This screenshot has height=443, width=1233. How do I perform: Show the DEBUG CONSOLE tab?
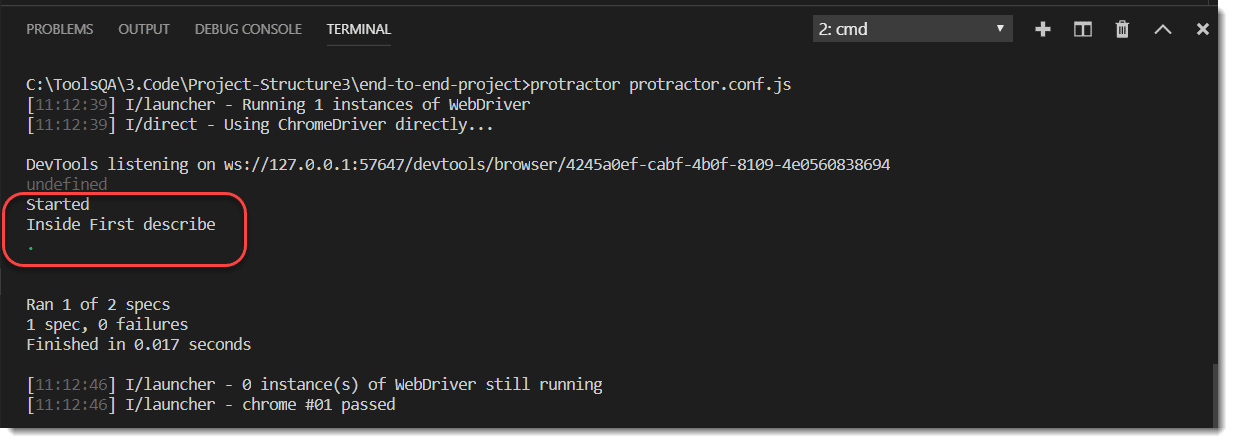tap(248, 29)
